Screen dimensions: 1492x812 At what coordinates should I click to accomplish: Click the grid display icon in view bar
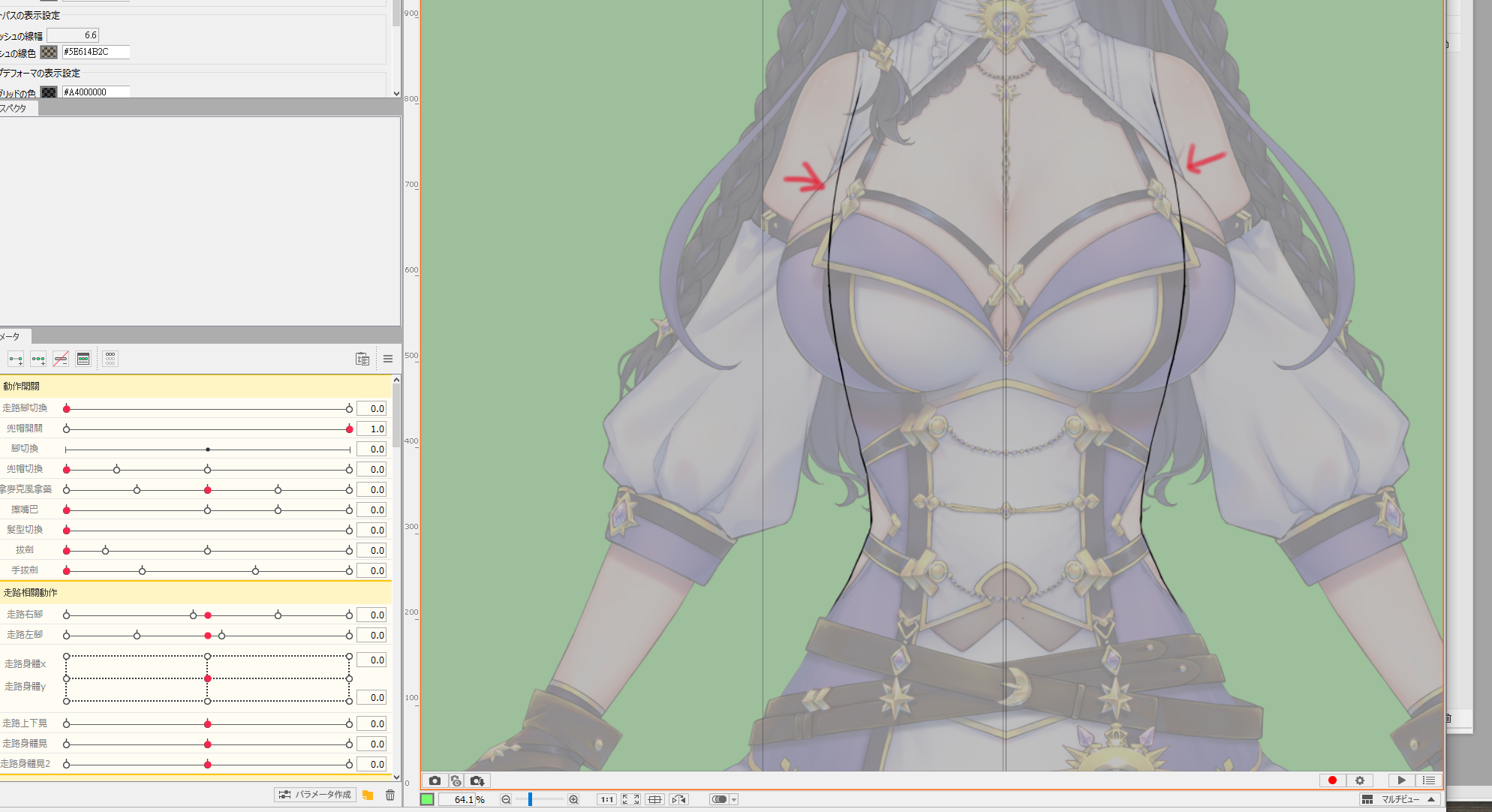tap(654, 800)
